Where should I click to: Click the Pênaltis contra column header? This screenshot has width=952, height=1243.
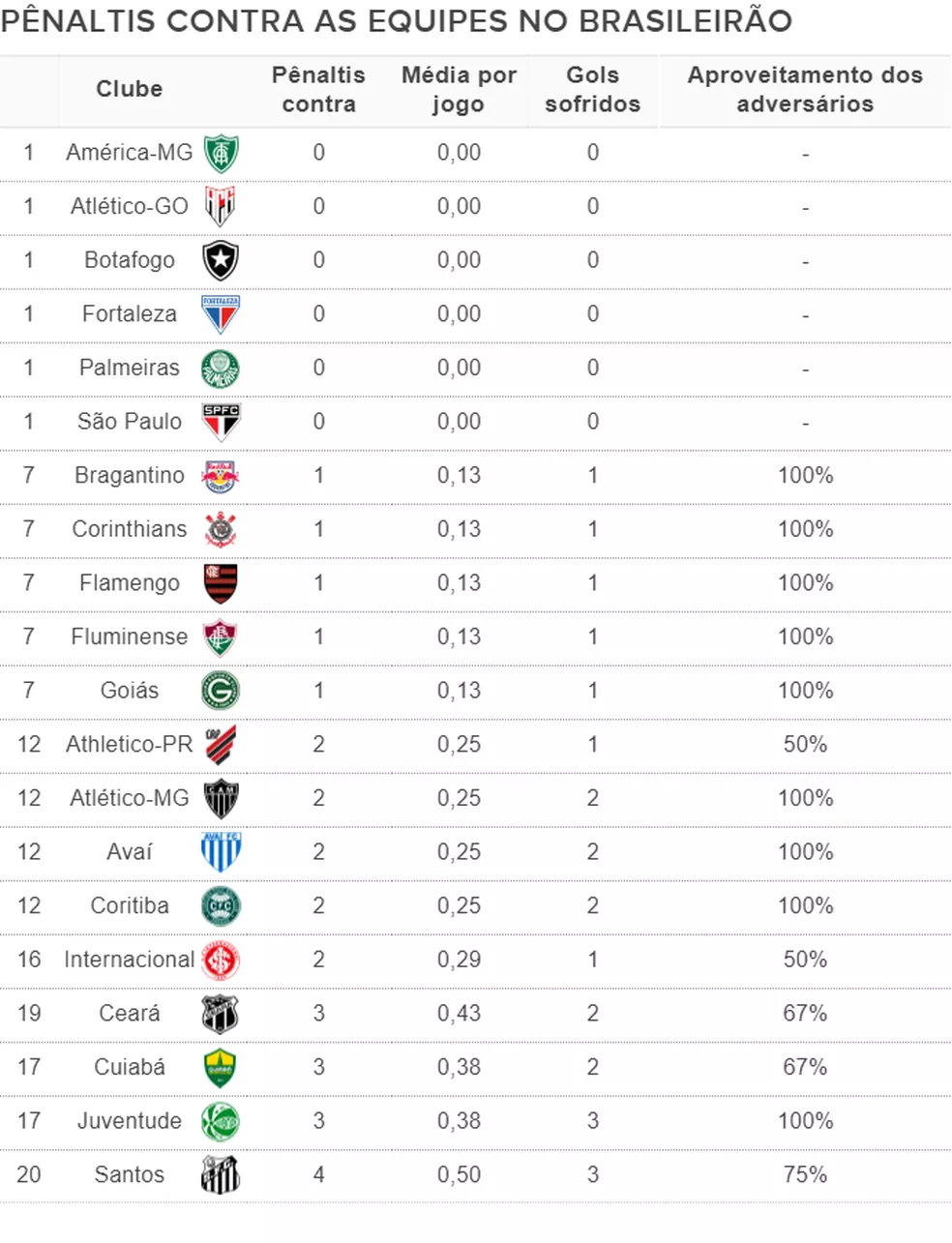(x=318, y=89)
